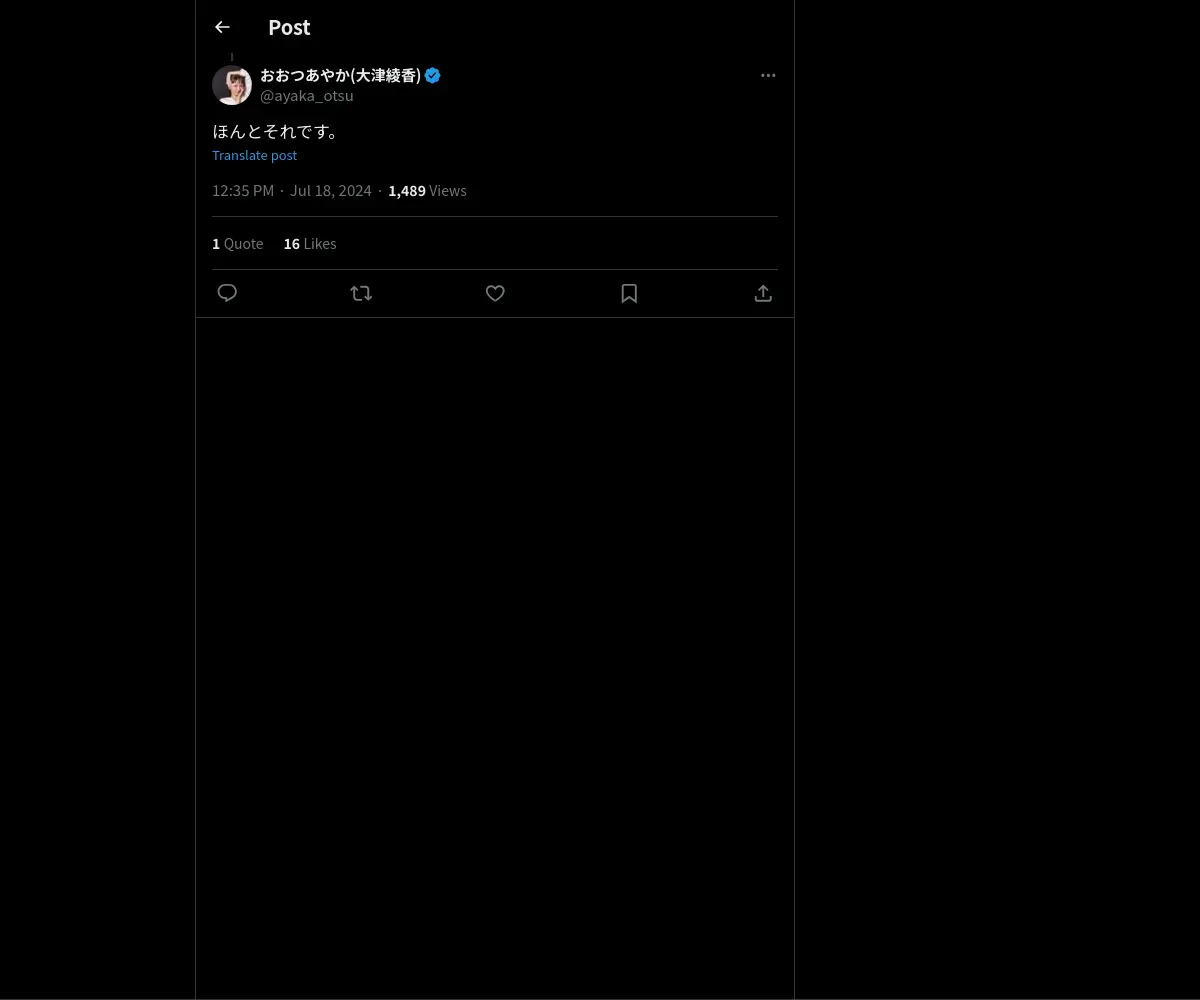Bookmark this post
Viewport: 1200px width, 1000px height.
point(629,293)
